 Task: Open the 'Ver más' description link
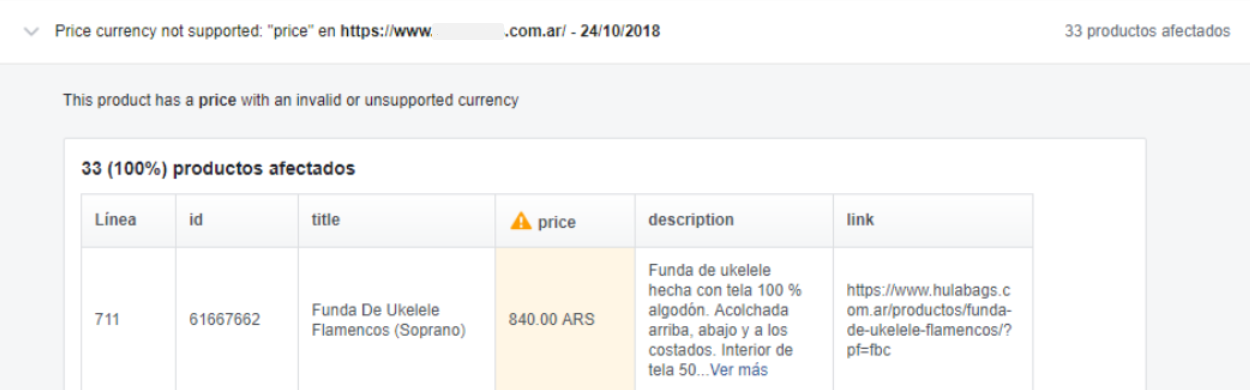(739, 370)
